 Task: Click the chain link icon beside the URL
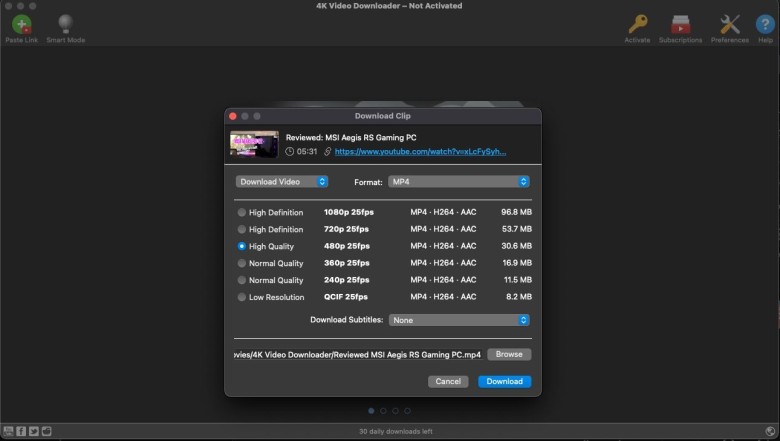pos(327,152)
